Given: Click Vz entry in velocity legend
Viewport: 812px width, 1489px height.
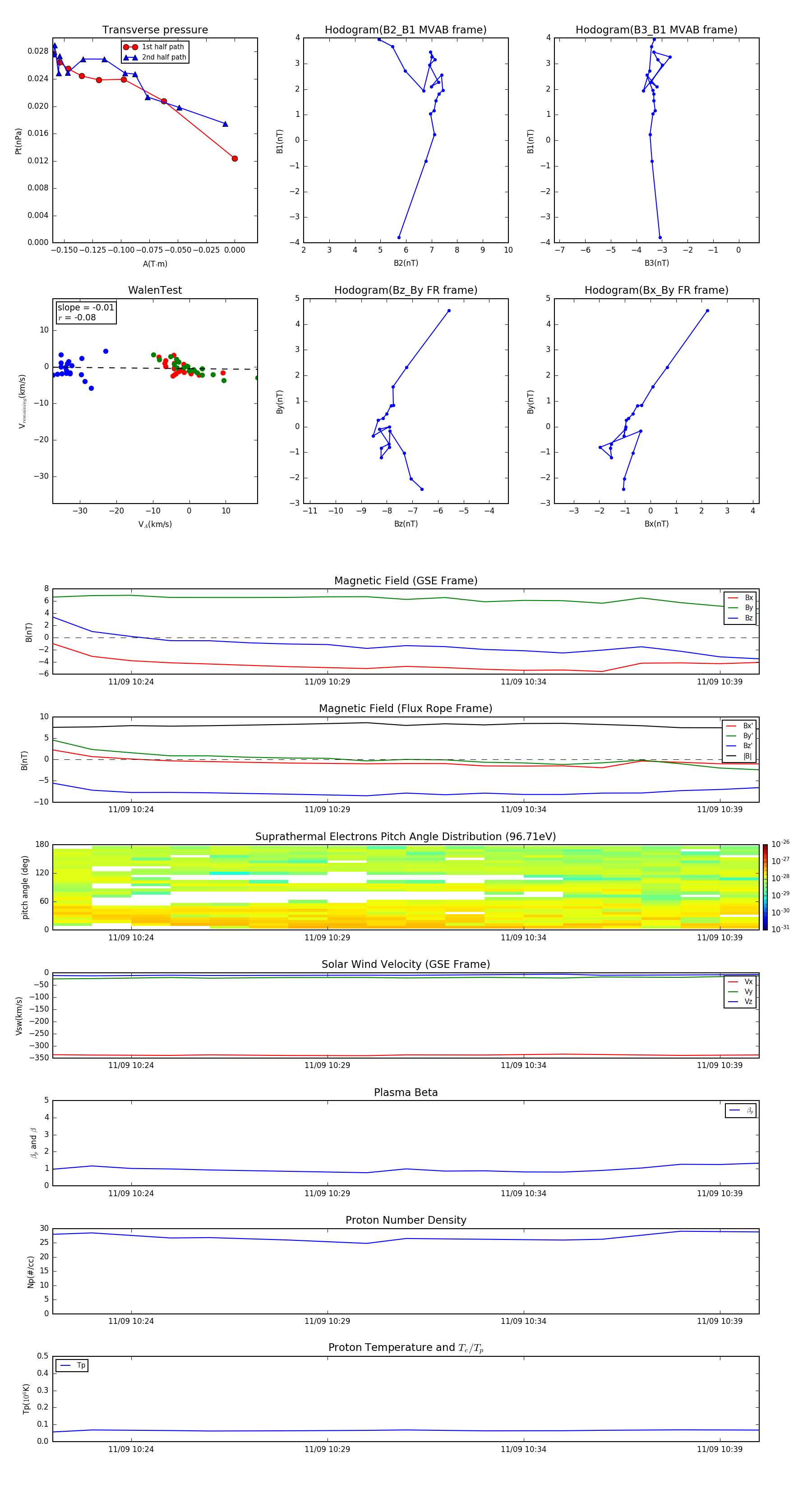Looking at the screenshot, I should (x=740, y=1001).
